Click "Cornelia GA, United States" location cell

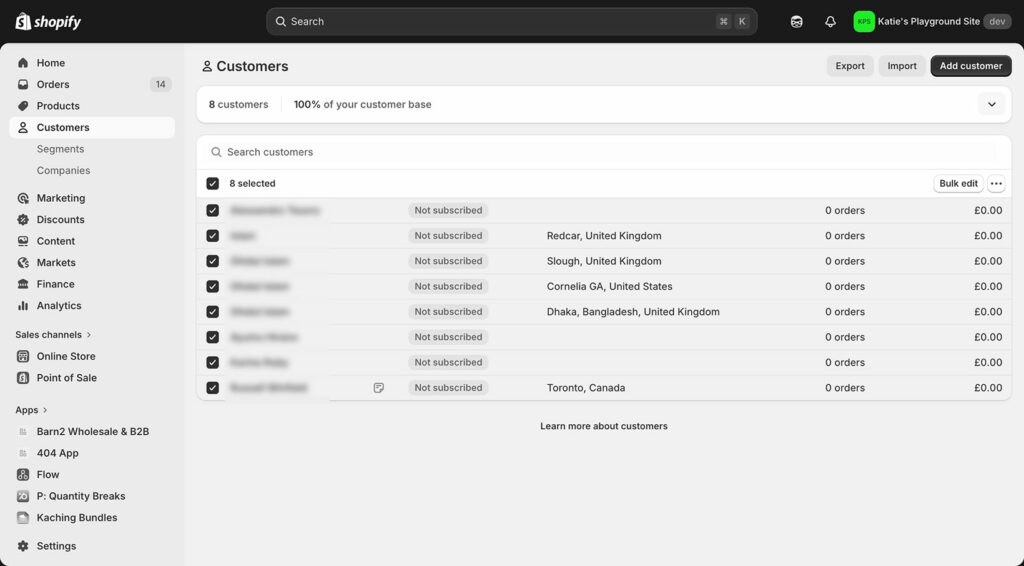pyautogui.click(x=609, y=287)
